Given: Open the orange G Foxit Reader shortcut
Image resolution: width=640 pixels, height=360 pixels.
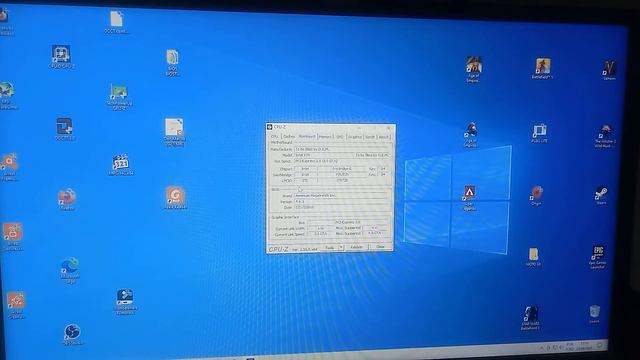Looking at the screenshot, I should coord(175,198).
